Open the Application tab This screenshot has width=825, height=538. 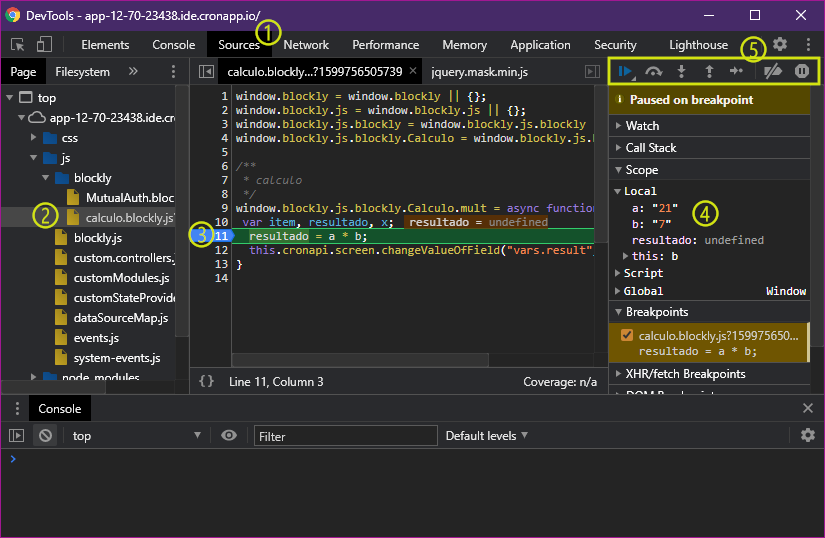pyautogui.click(x=540, y=45)
